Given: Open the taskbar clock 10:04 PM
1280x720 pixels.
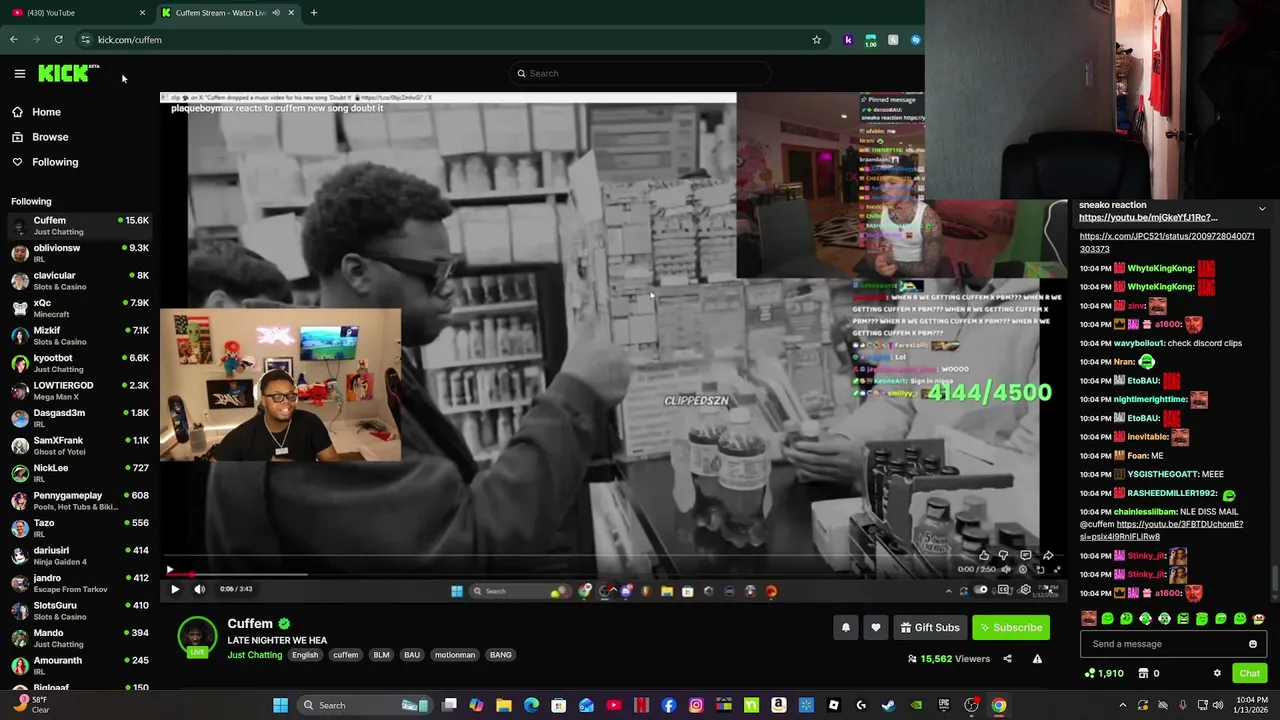Looking at the screenshot, I should [1252, 705].
